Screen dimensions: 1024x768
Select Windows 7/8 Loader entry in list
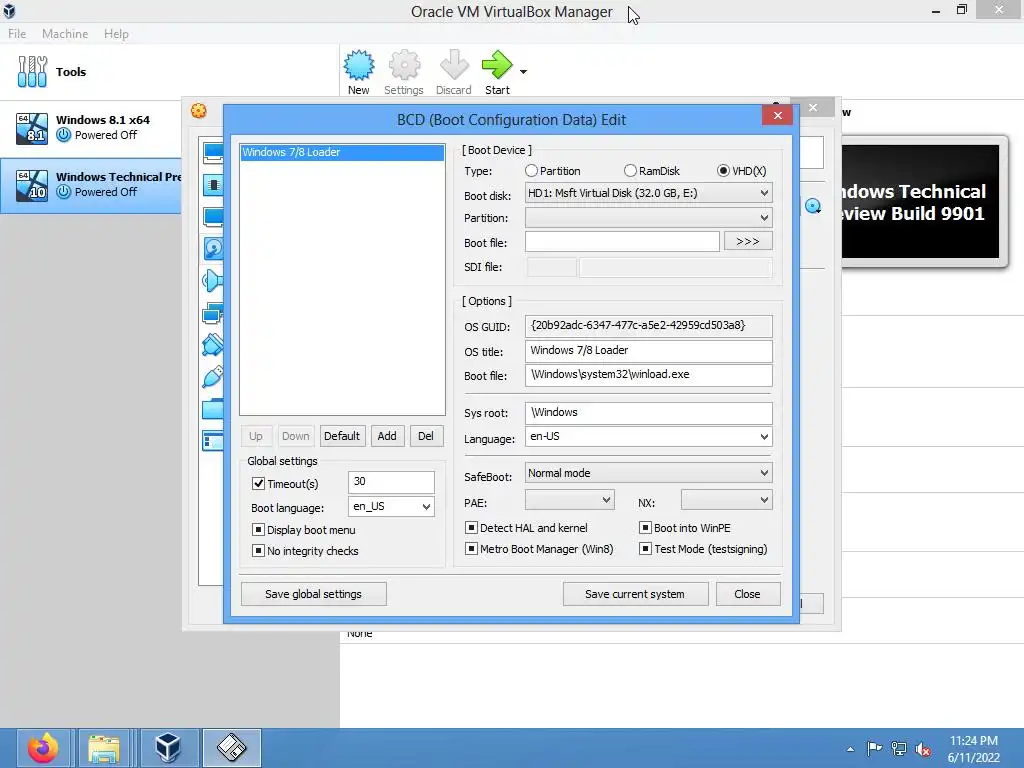342,152
